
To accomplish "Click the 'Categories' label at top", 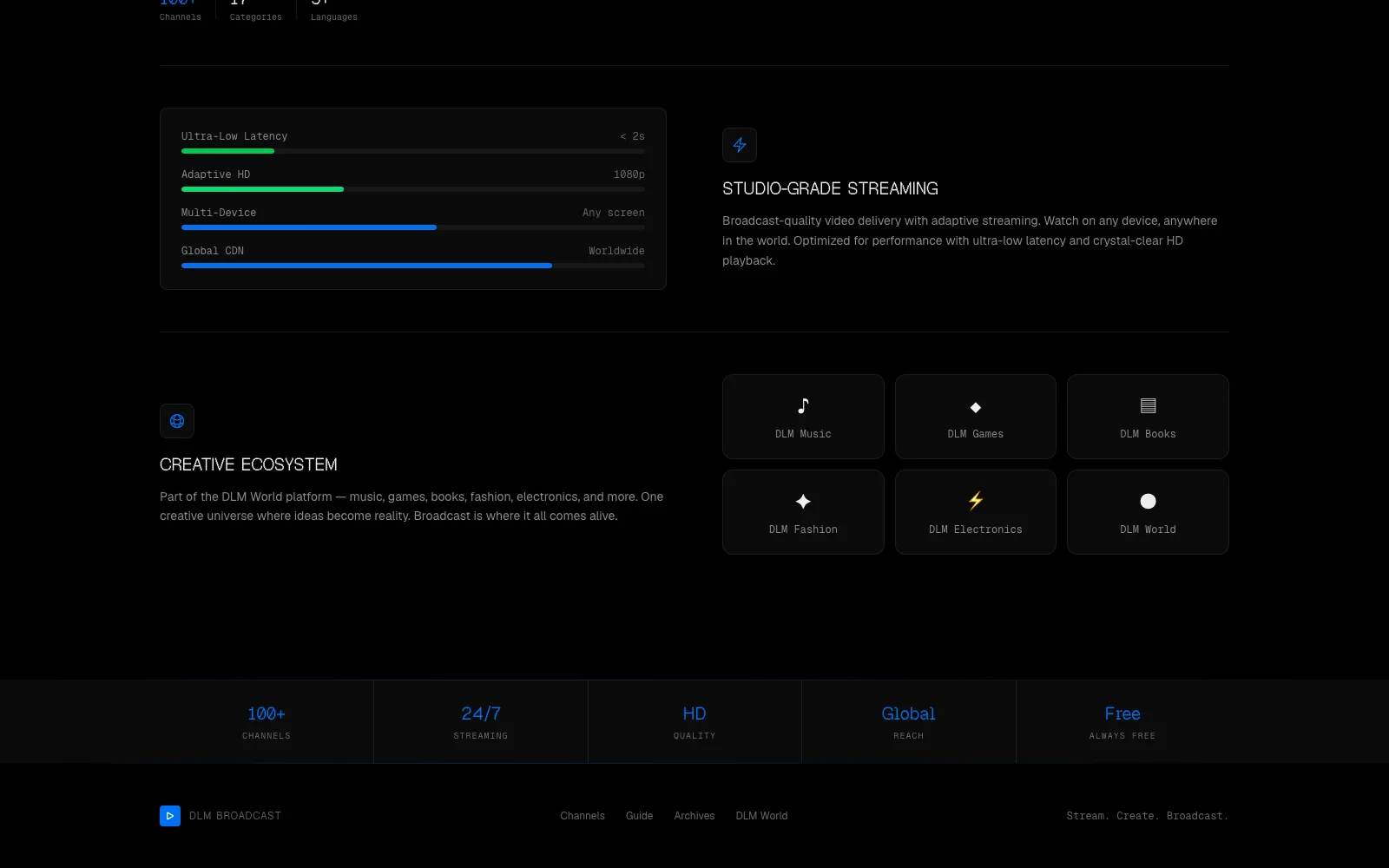I will point(256,17).
